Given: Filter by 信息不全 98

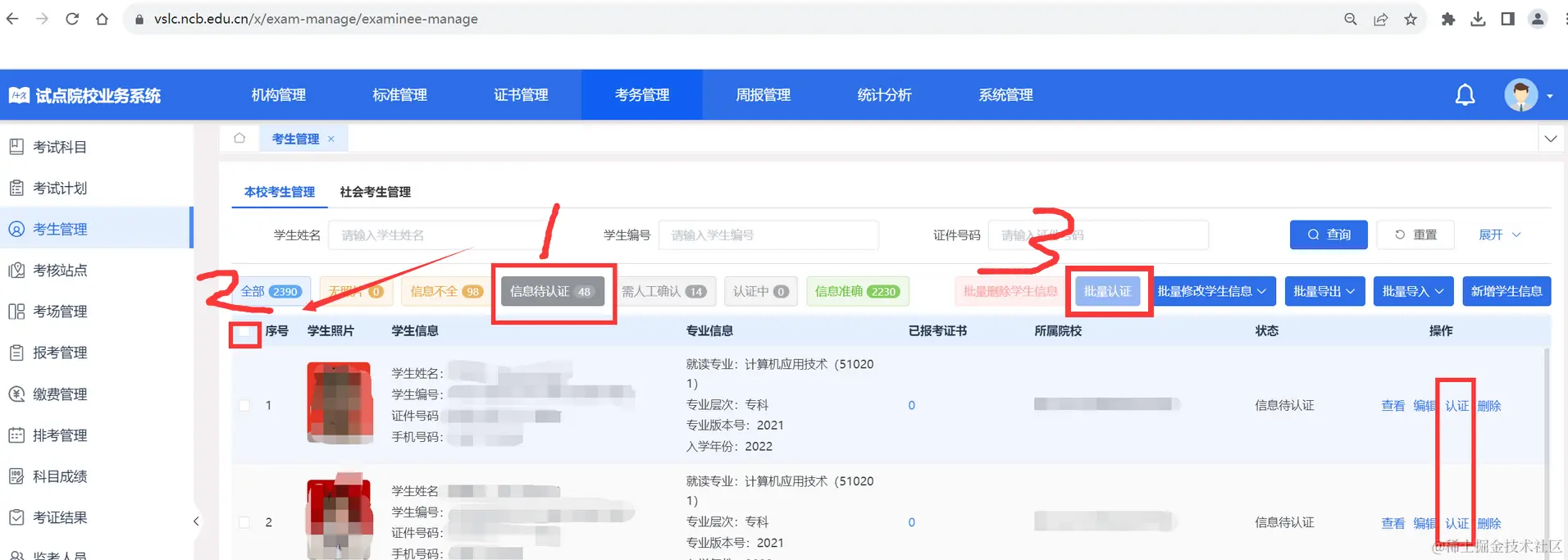Looking at the screenshot, I should pyautogui.click(x=445, y=291).
